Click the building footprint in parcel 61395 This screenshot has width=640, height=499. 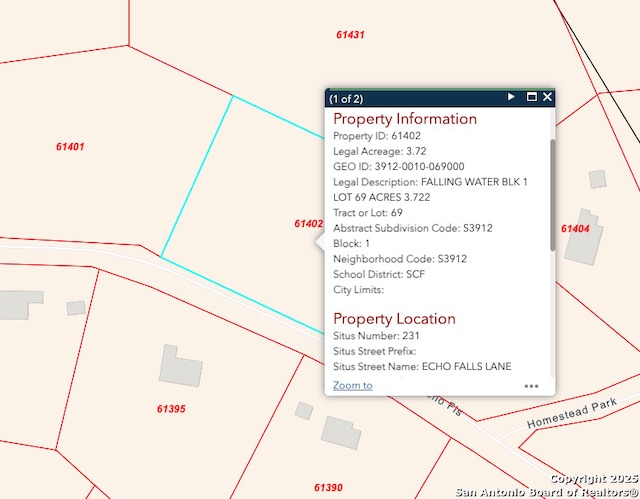point(180,366)
